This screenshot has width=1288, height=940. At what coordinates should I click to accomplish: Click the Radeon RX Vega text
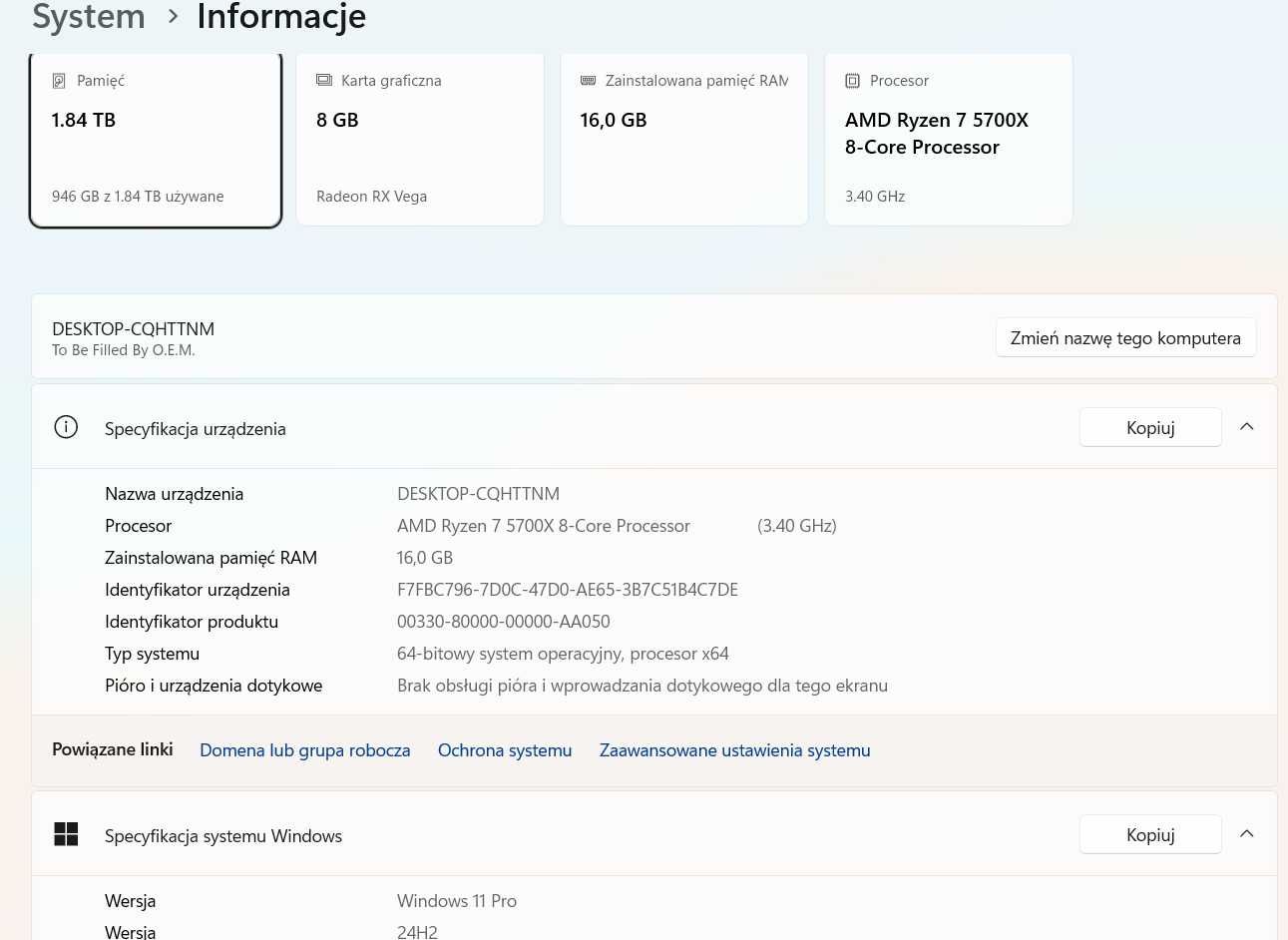pyautogui.click(x=372, y=197)
